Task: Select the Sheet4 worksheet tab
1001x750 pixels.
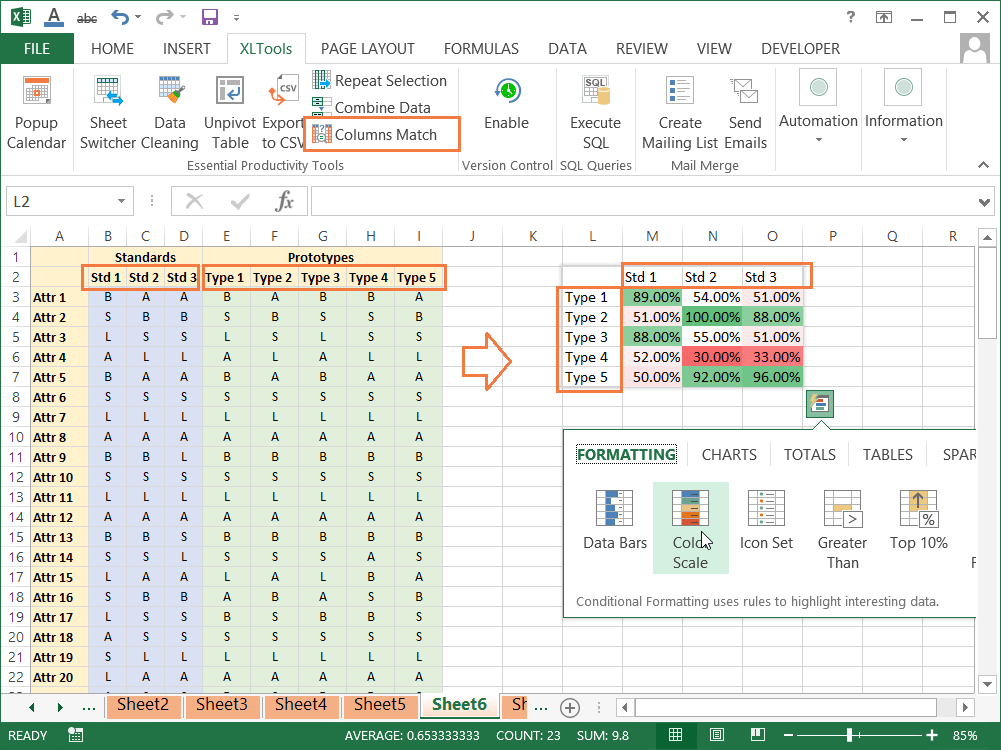Action: pyautogui.click(x=301, y=705)
